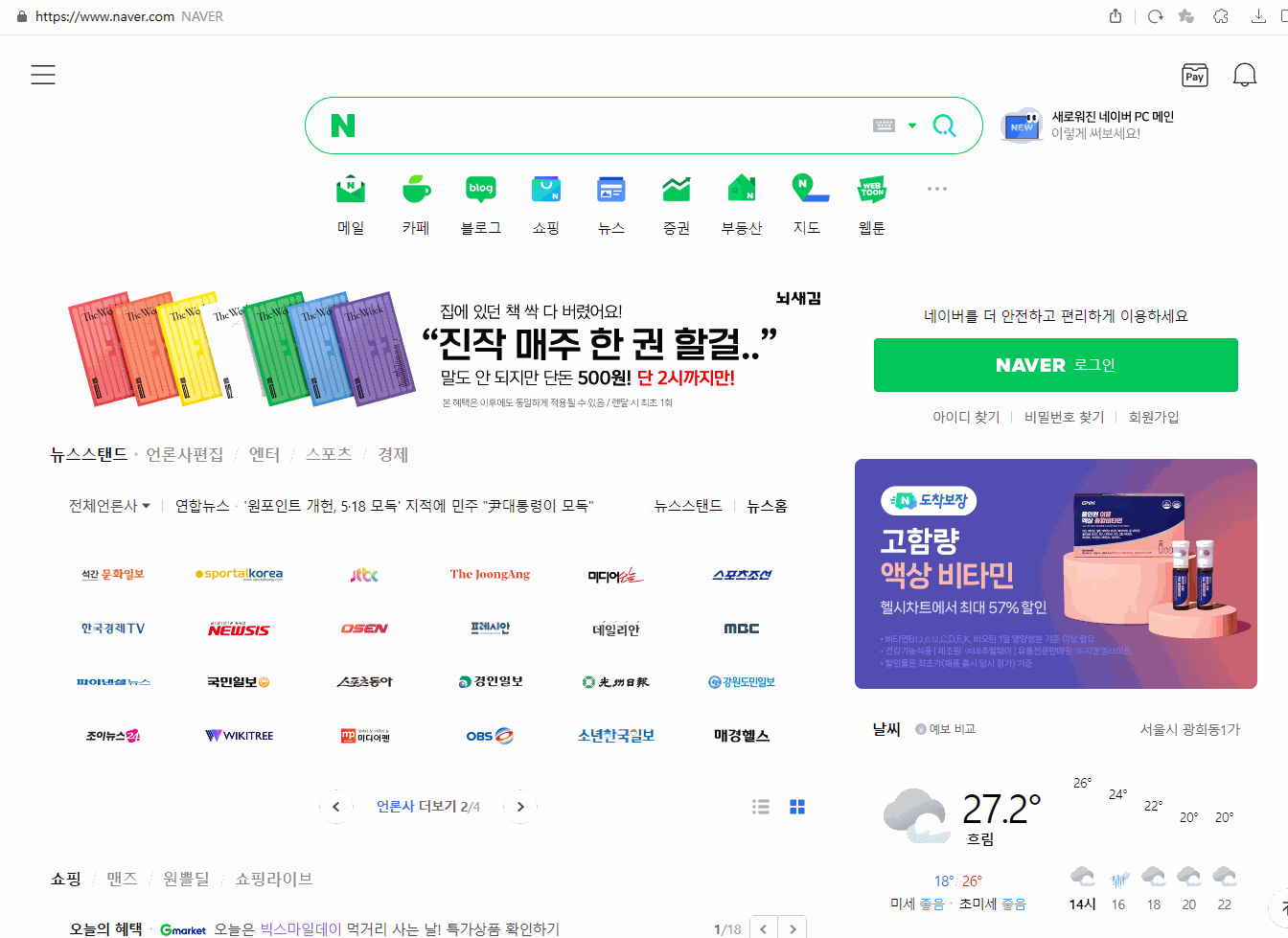
Task: Open the 쇼핑 tab in shopping section
Action: (x=66, y=879)
